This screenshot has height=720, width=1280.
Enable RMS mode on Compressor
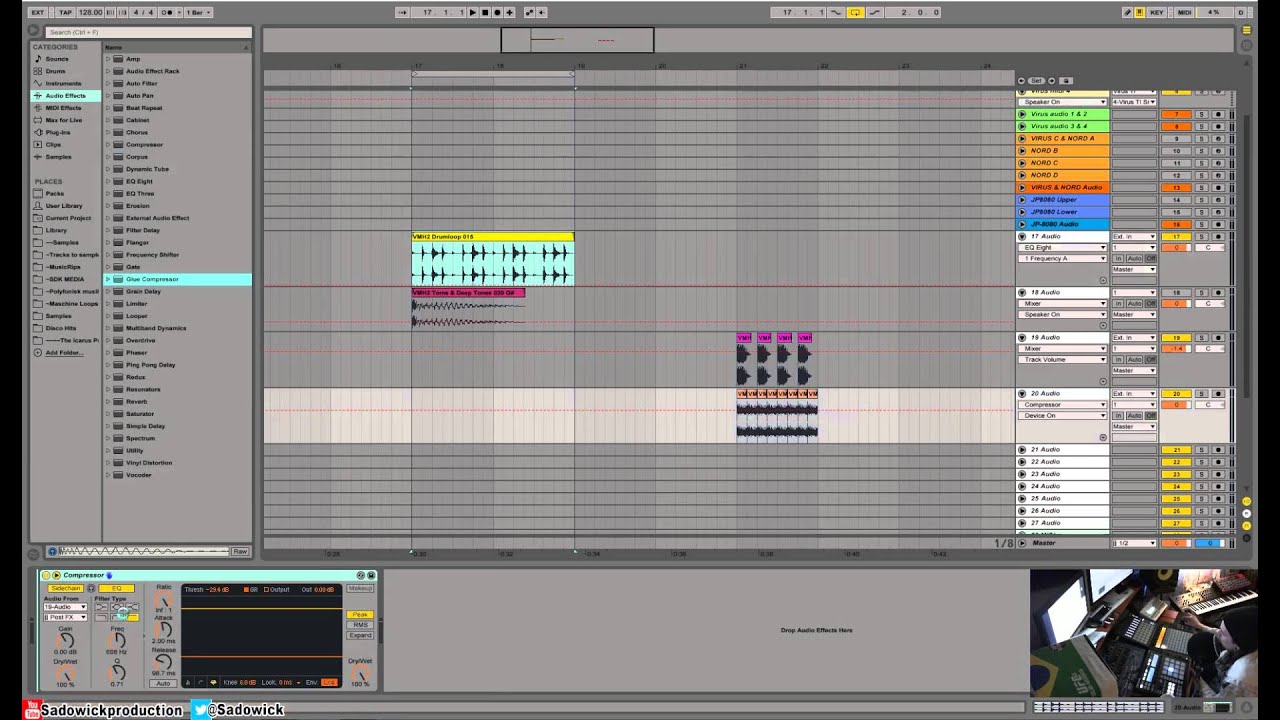(360, 625)
